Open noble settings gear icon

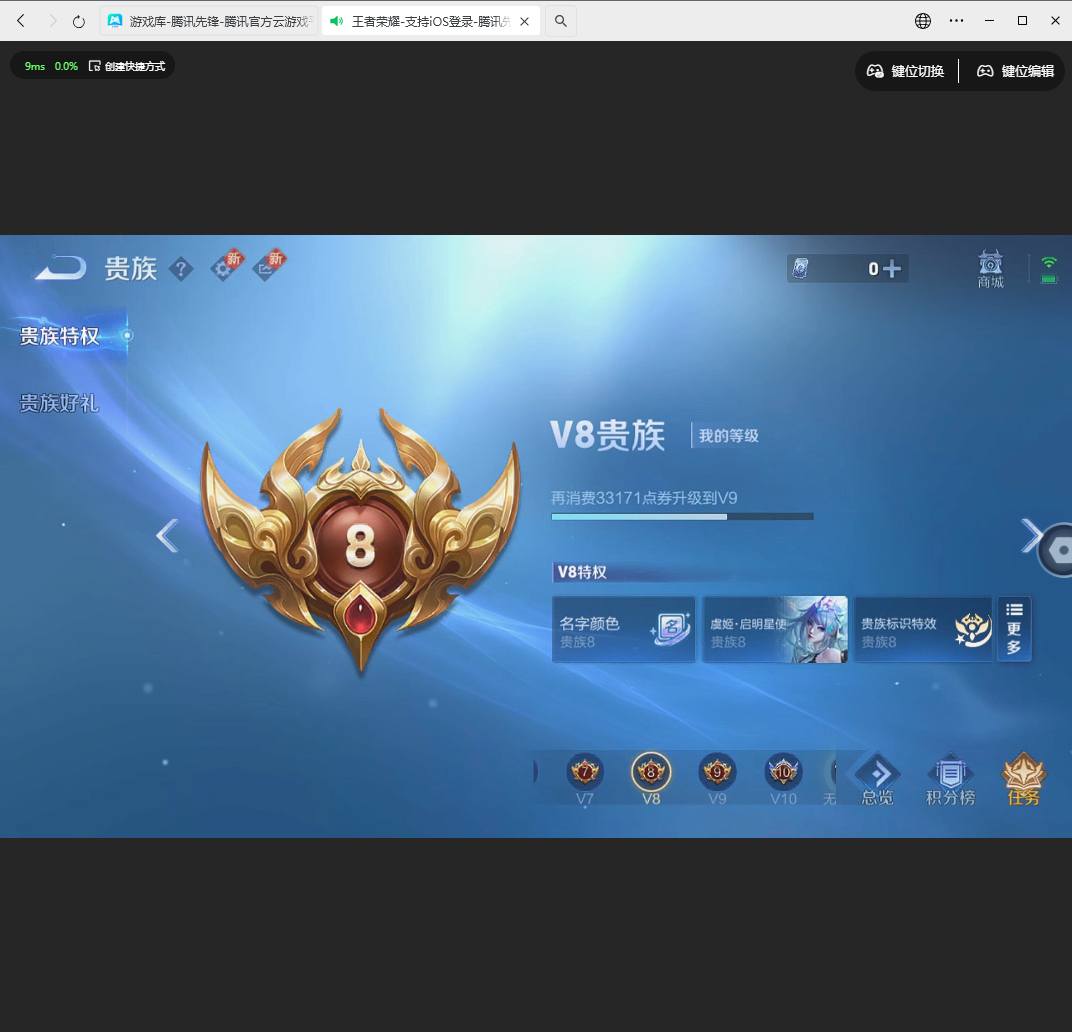coord(224,267)
